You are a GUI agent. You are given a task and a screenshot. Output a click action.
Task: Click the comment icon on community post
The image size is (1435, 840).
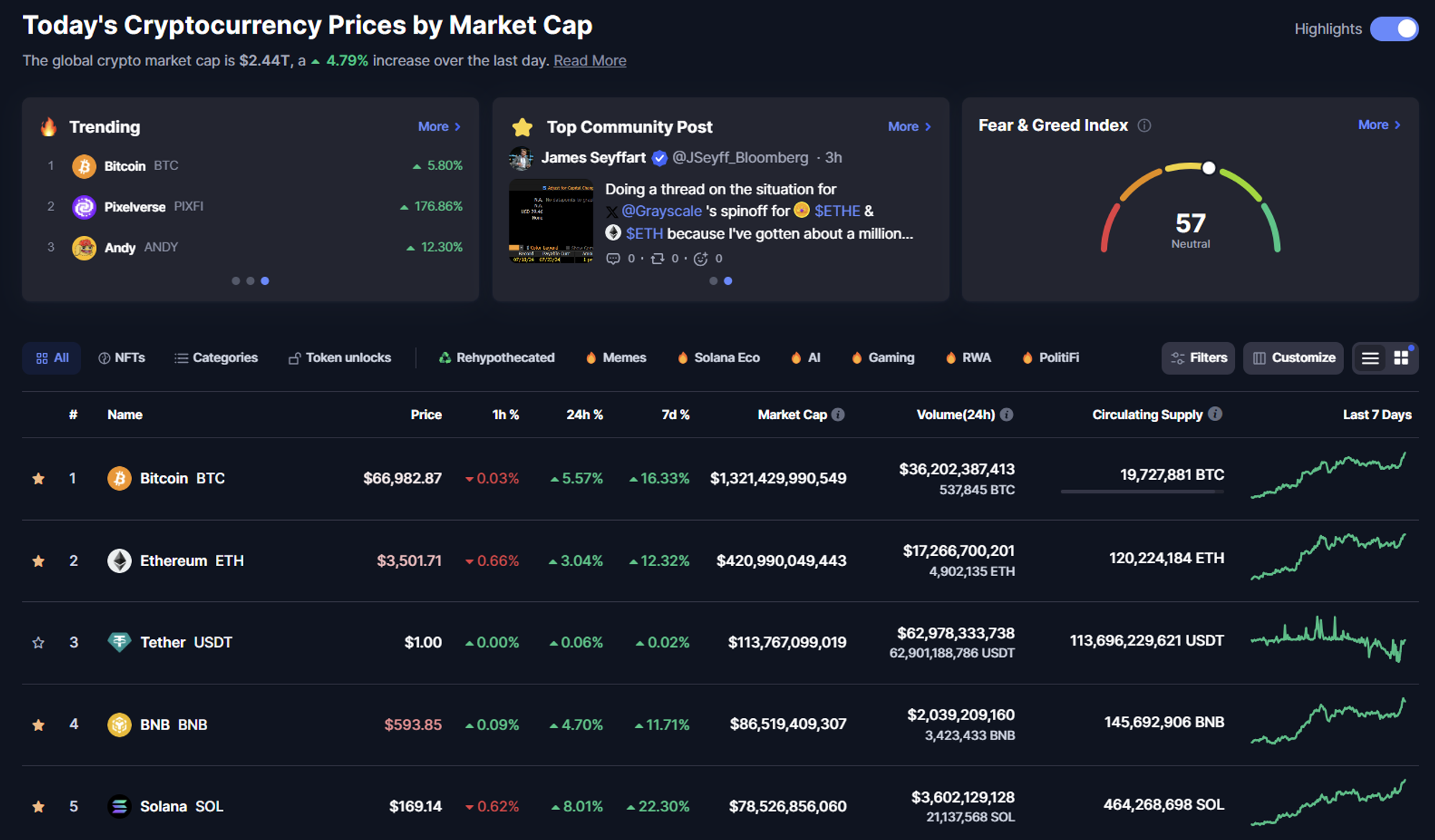(613, 258)
